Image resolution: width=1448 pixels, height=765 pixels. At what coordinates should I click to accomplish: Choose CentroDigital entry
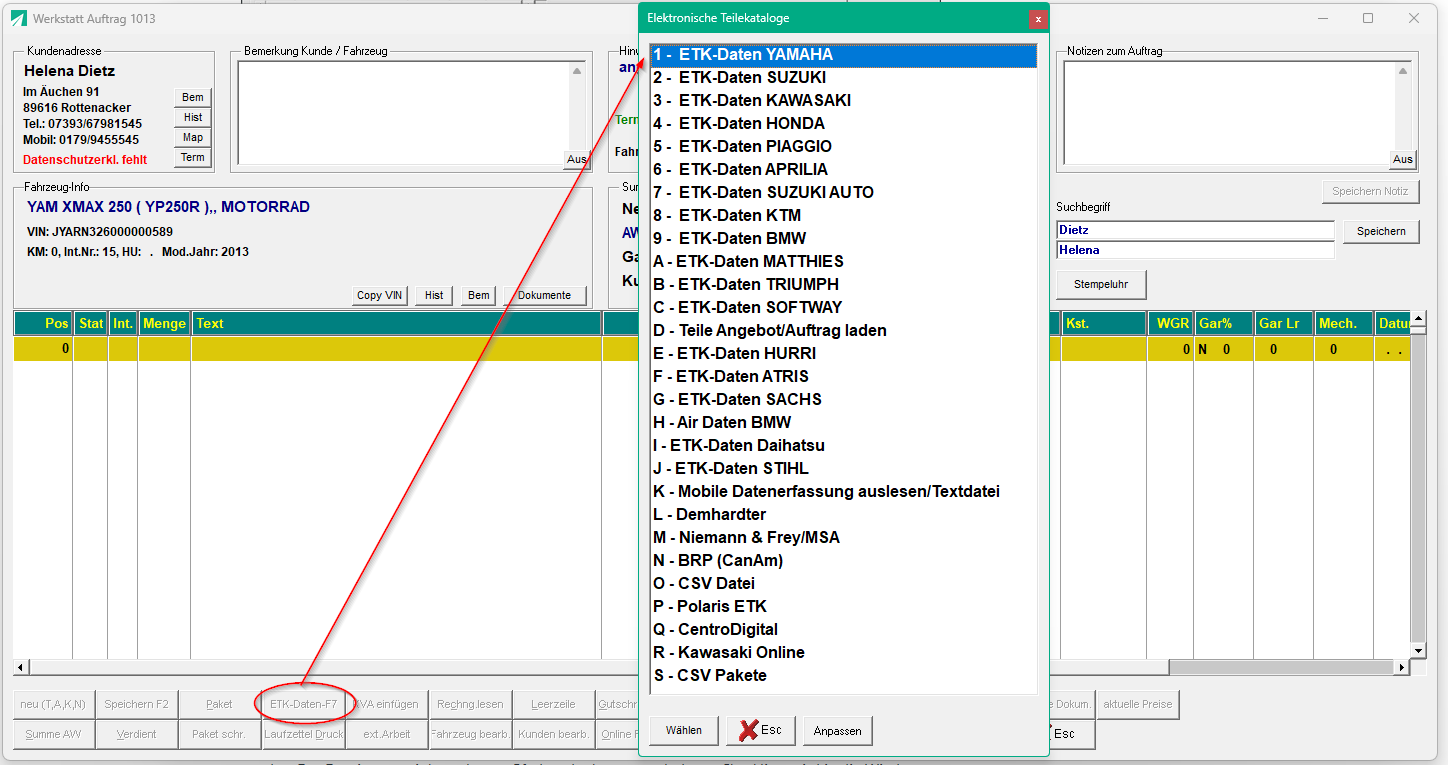[x=843, y=630]
